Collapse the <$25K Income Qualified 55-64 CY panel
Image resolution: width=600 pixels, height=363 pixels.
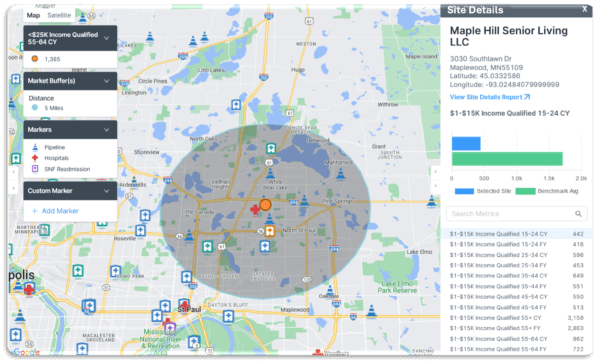(107, 38)
